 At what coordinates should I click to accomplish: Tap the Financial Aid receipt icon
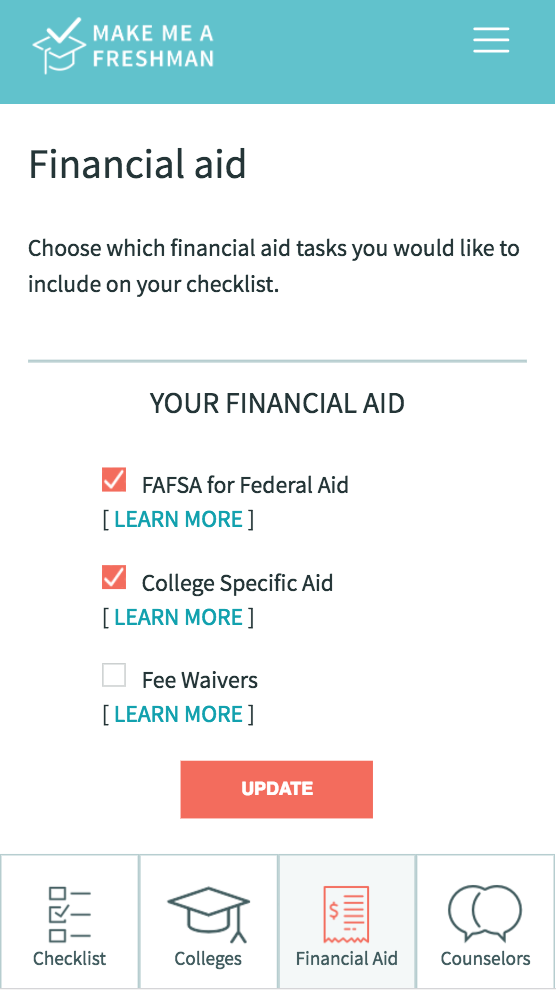pos(346,915)
